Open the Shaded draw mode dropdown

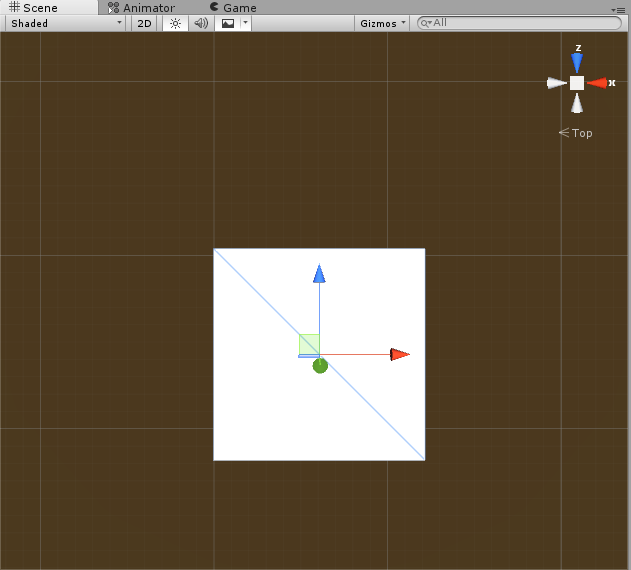coord(65,23)
